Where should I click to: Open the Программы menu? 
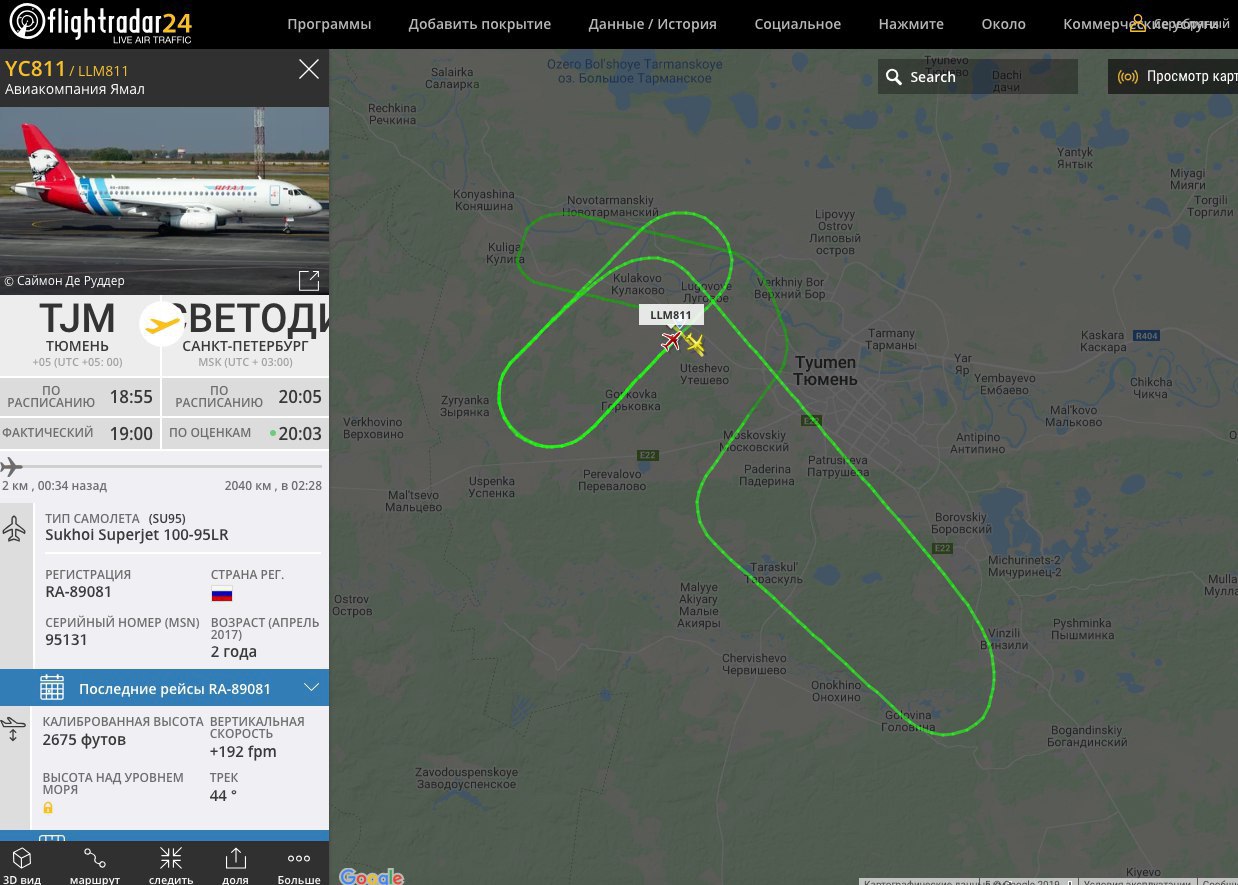click(329, 24)
